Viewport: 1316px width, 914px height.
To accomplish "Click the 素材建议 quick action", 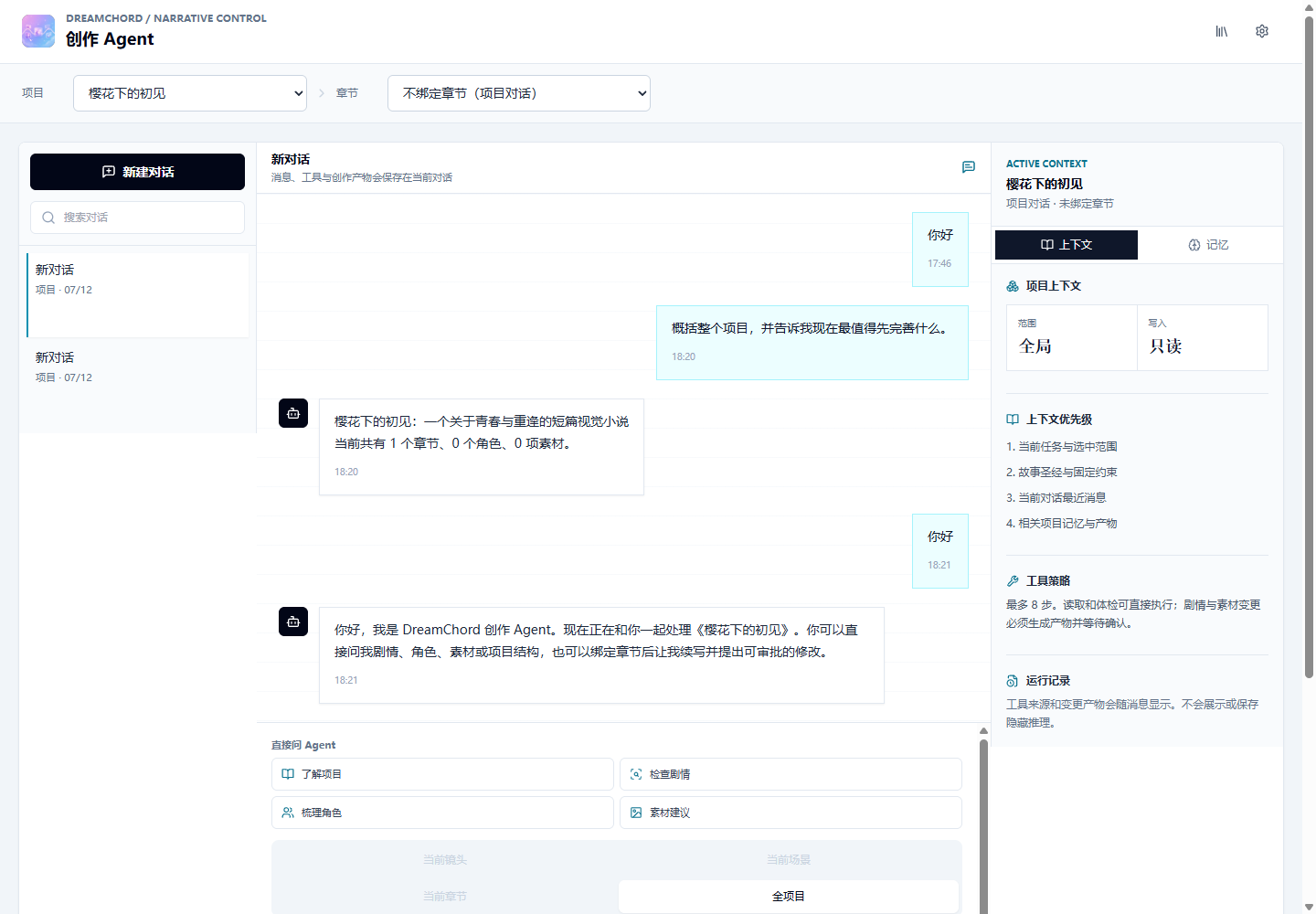I will (x=791, y=813).
